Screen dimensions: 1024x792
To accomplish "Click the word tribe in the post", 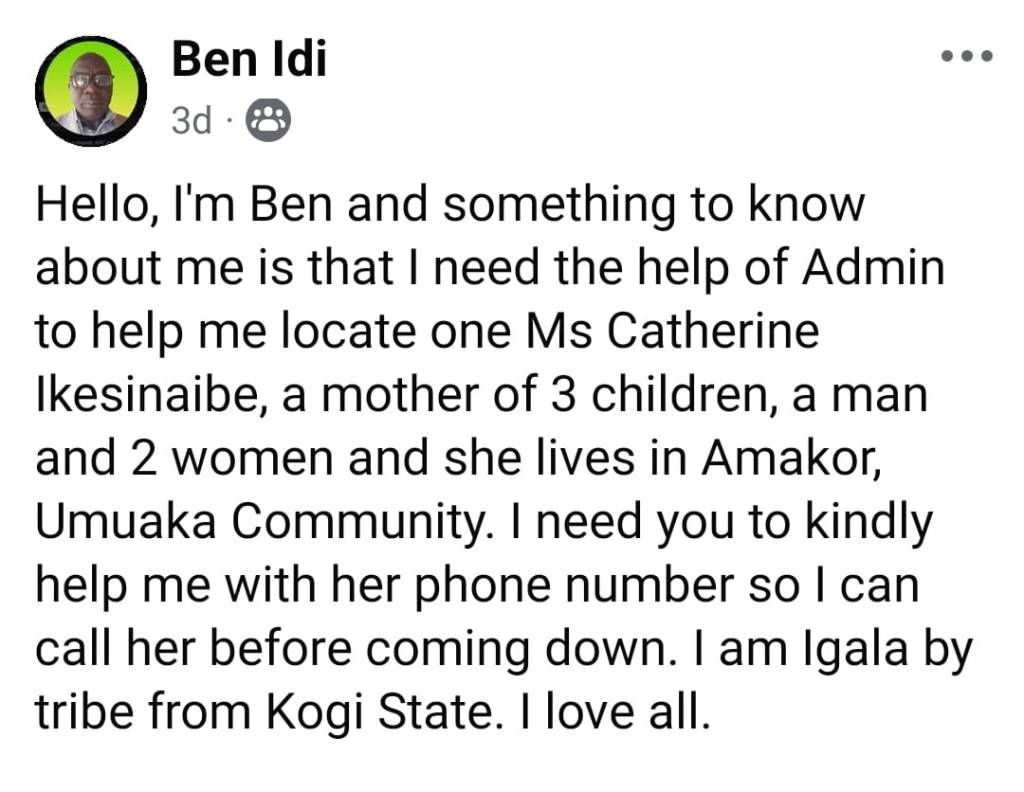I will [86, 710].
